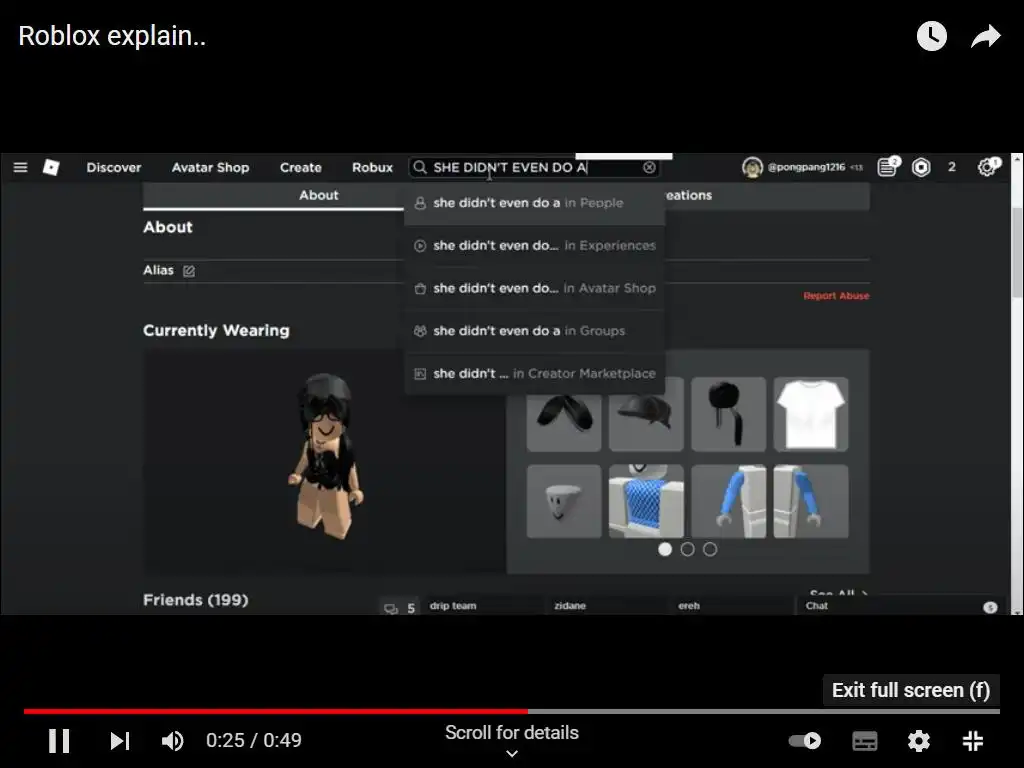Switch to the About tab

coord(319,195)
